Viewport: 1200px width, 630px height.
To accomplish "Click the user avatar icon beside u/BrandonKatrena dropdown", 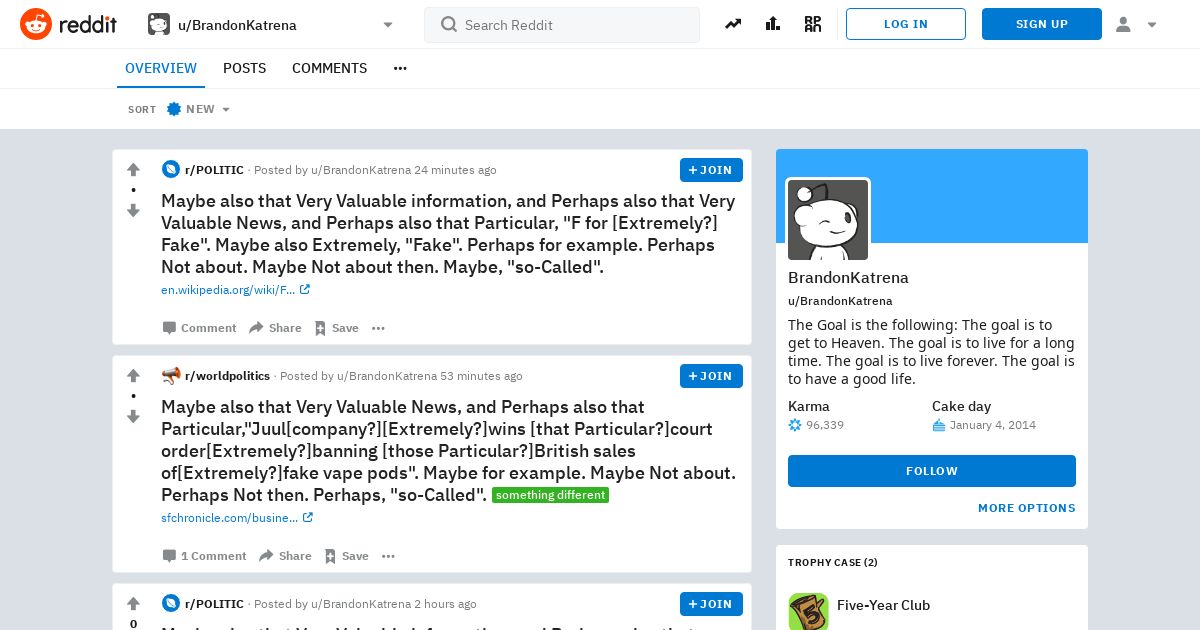I will point(159,24).
